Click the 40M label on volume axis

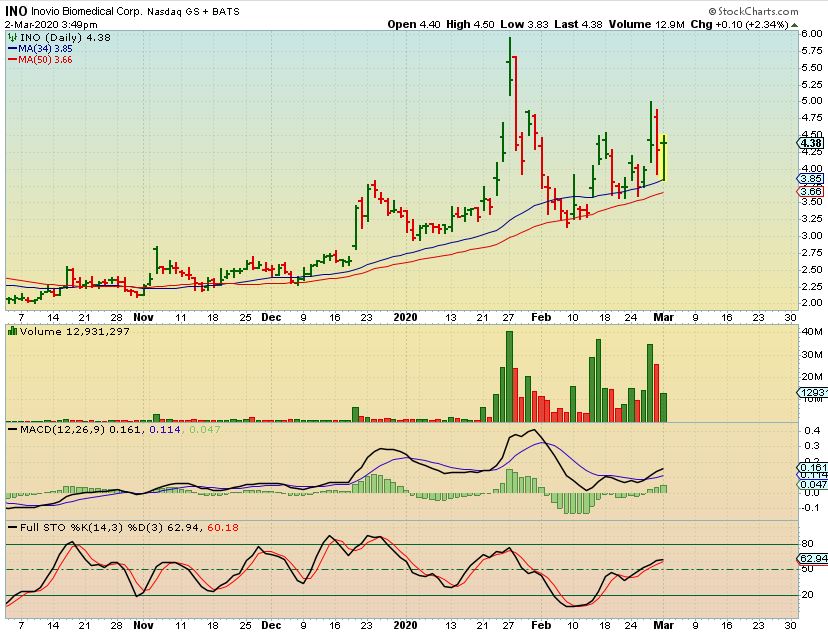[x=812, y=332]
